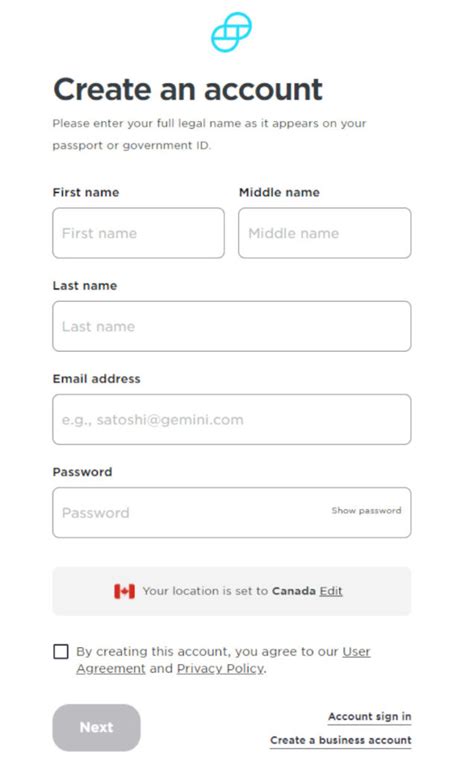This screenshot has height=761, width=474.
Task: Tick the agreement checkbox
Action: pos(61,651)
